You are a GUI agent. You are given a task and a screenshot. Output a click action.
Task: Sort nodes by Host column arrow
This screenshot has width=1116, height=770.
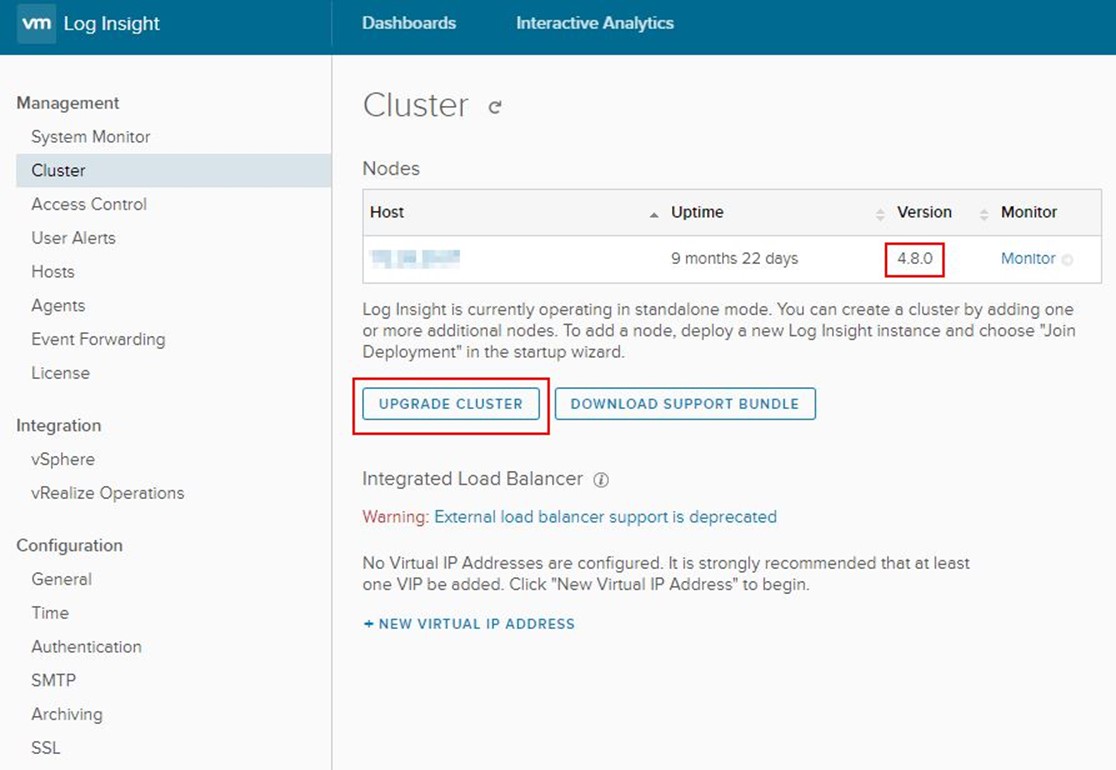[x=653, y=214]
